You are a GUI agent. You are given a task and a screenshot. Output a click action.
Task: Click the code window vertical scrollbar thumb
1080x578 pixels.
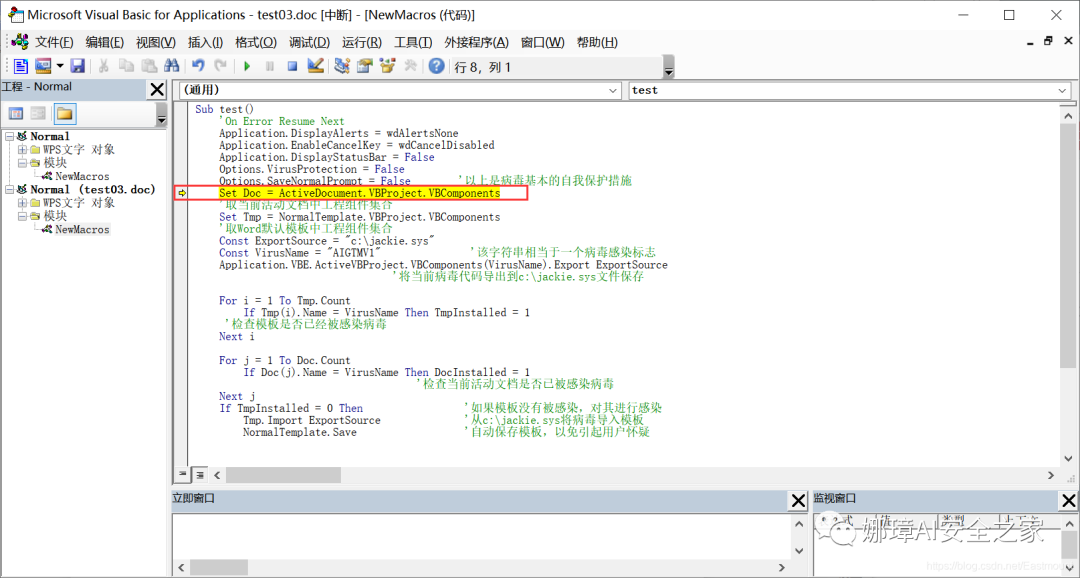(1068, 247)
